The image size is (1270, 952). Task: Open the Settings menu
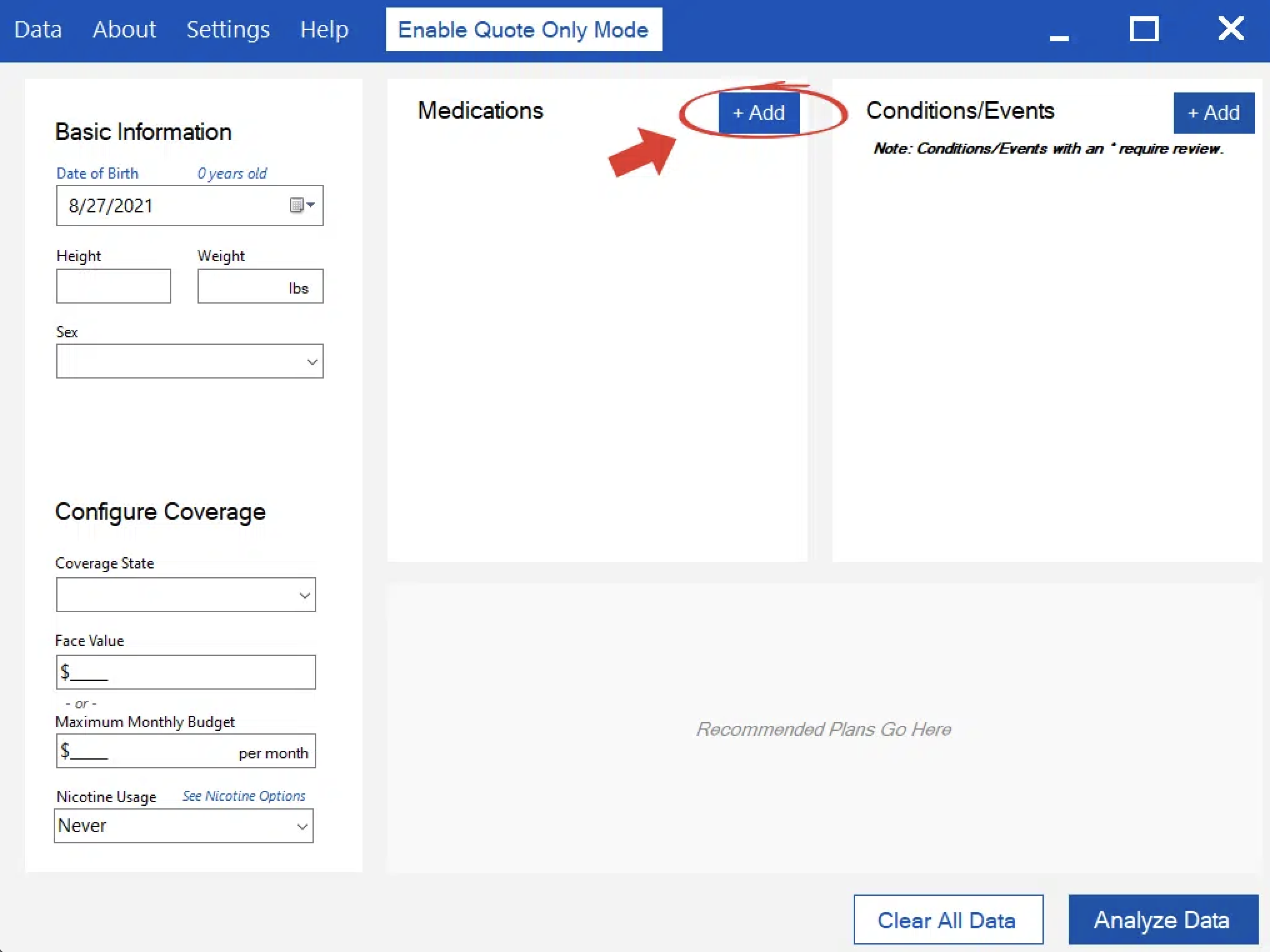(x=227, y=29)
